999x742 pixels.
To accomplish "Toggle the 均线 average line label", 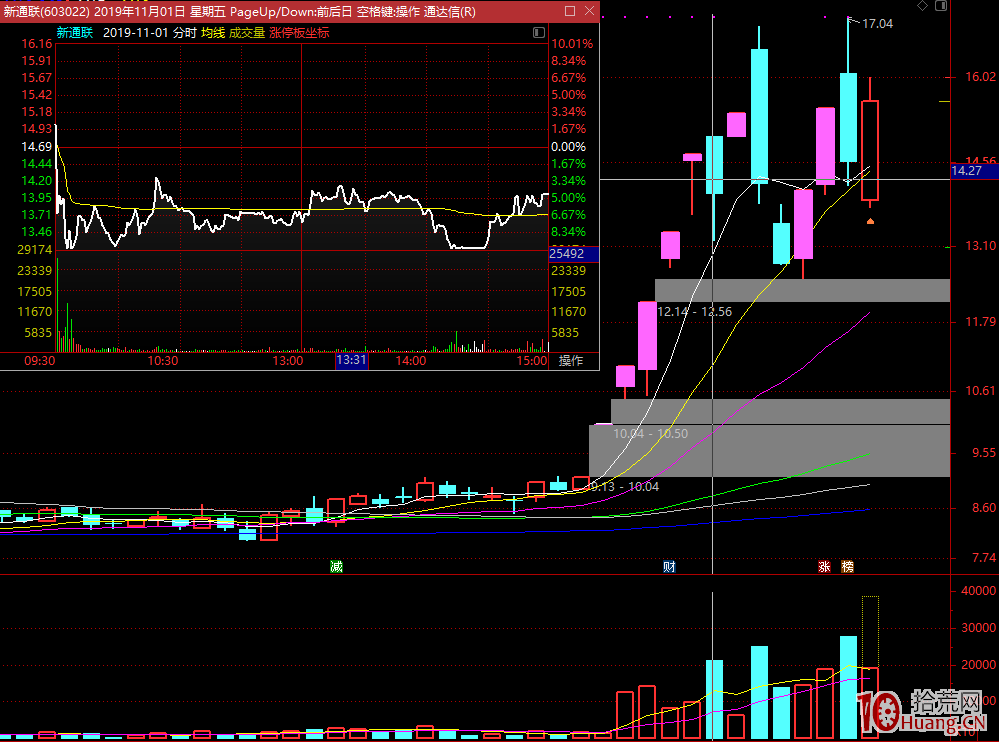I will (213, 32).
